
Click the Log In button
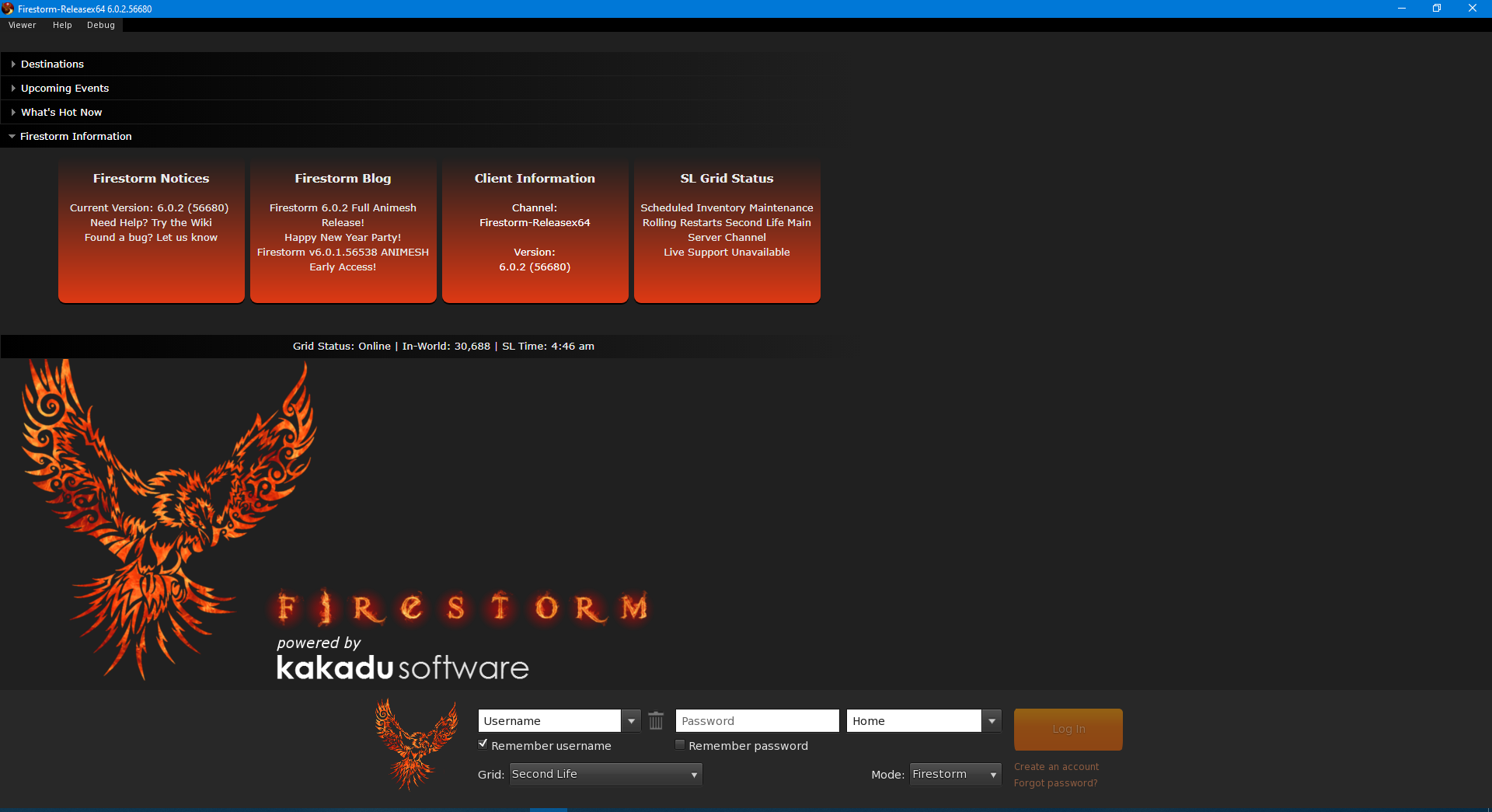coord(1068,729)
